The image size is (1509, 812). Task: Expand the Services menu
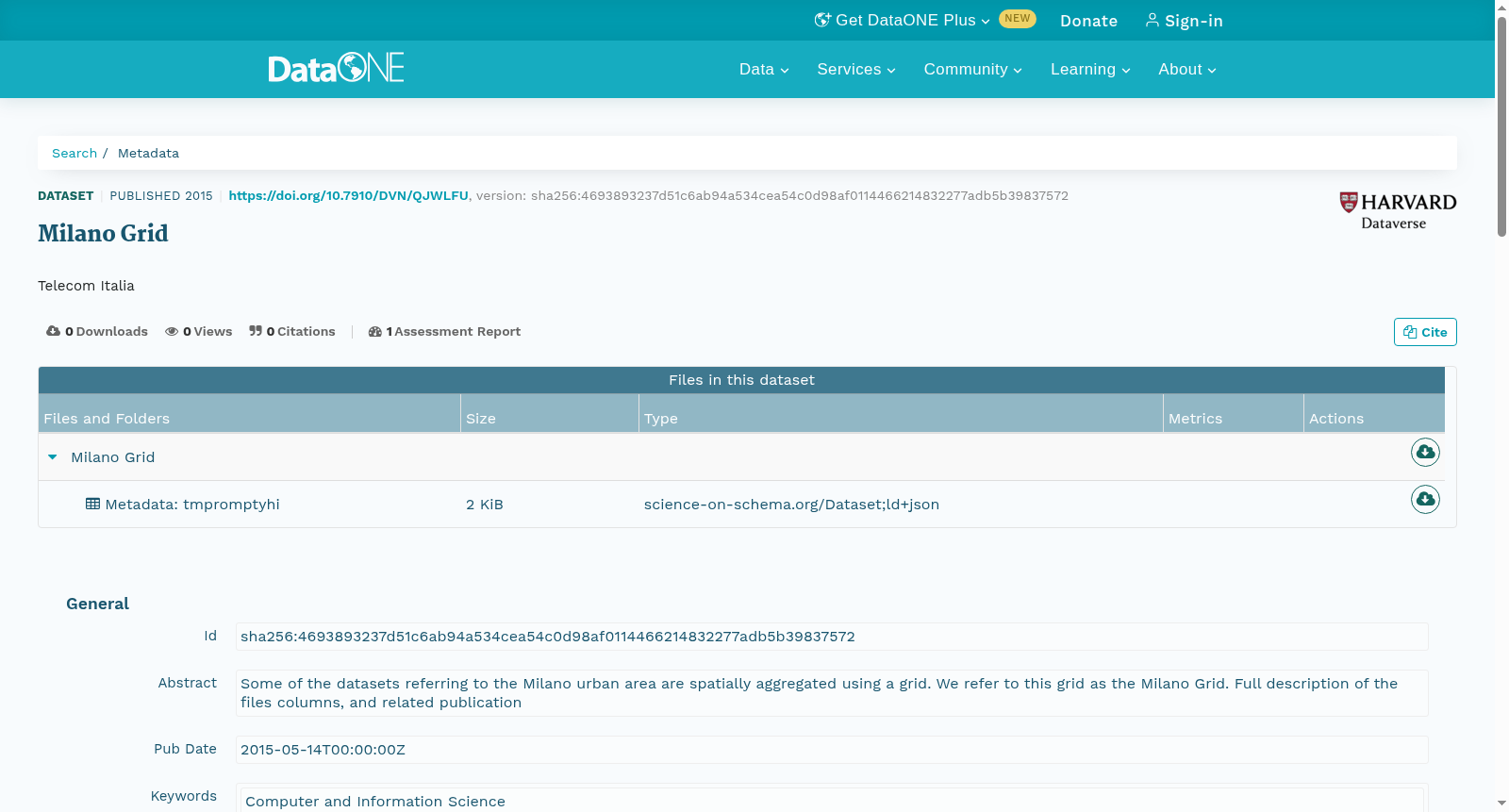click(856, 69)
